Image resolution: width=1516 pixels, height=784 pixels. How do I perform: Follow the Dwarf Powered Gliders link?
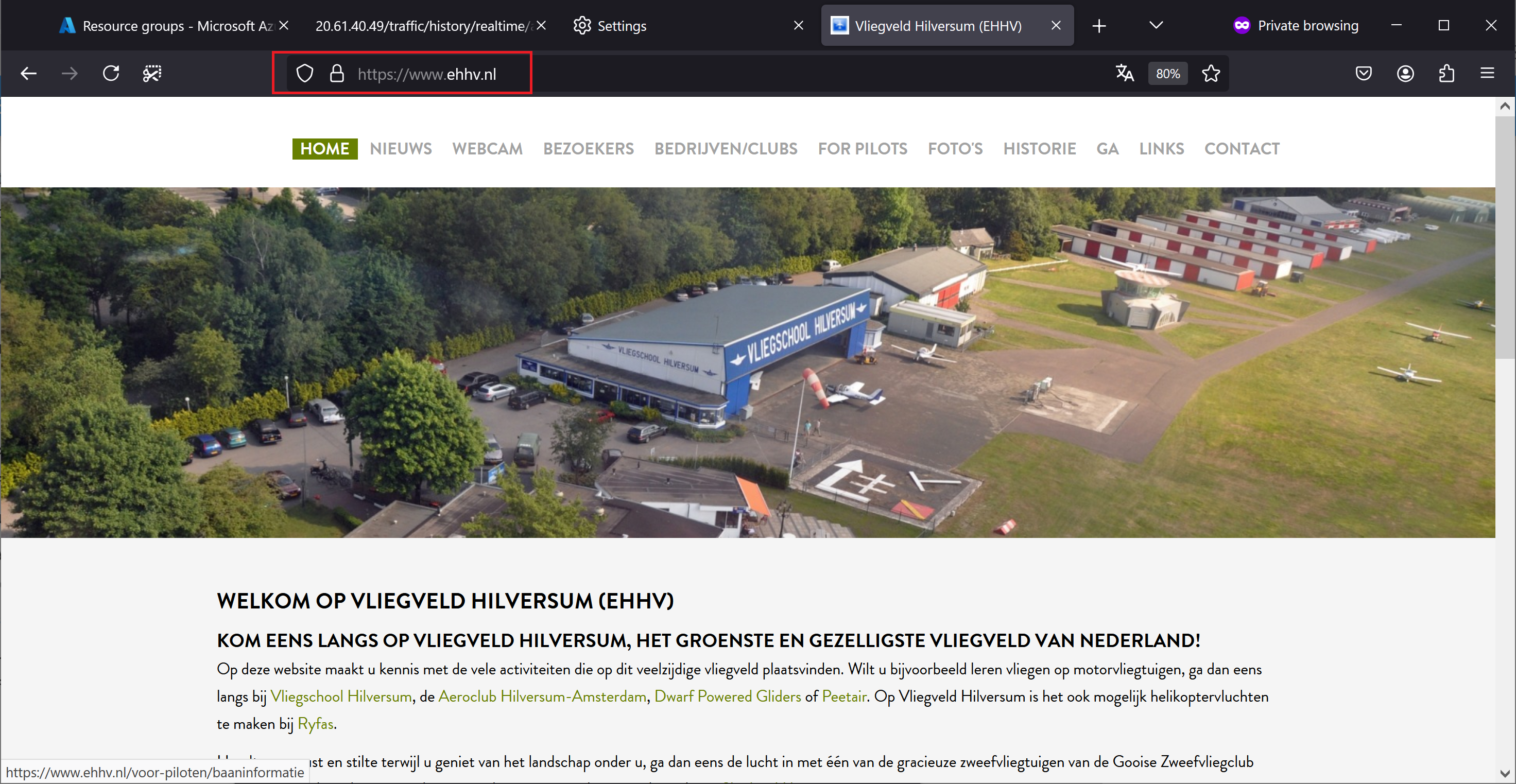(x=728, y=696)
